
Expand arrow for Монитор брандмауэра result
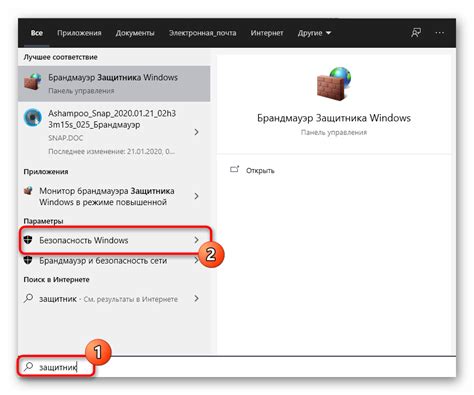click(196, 196)
